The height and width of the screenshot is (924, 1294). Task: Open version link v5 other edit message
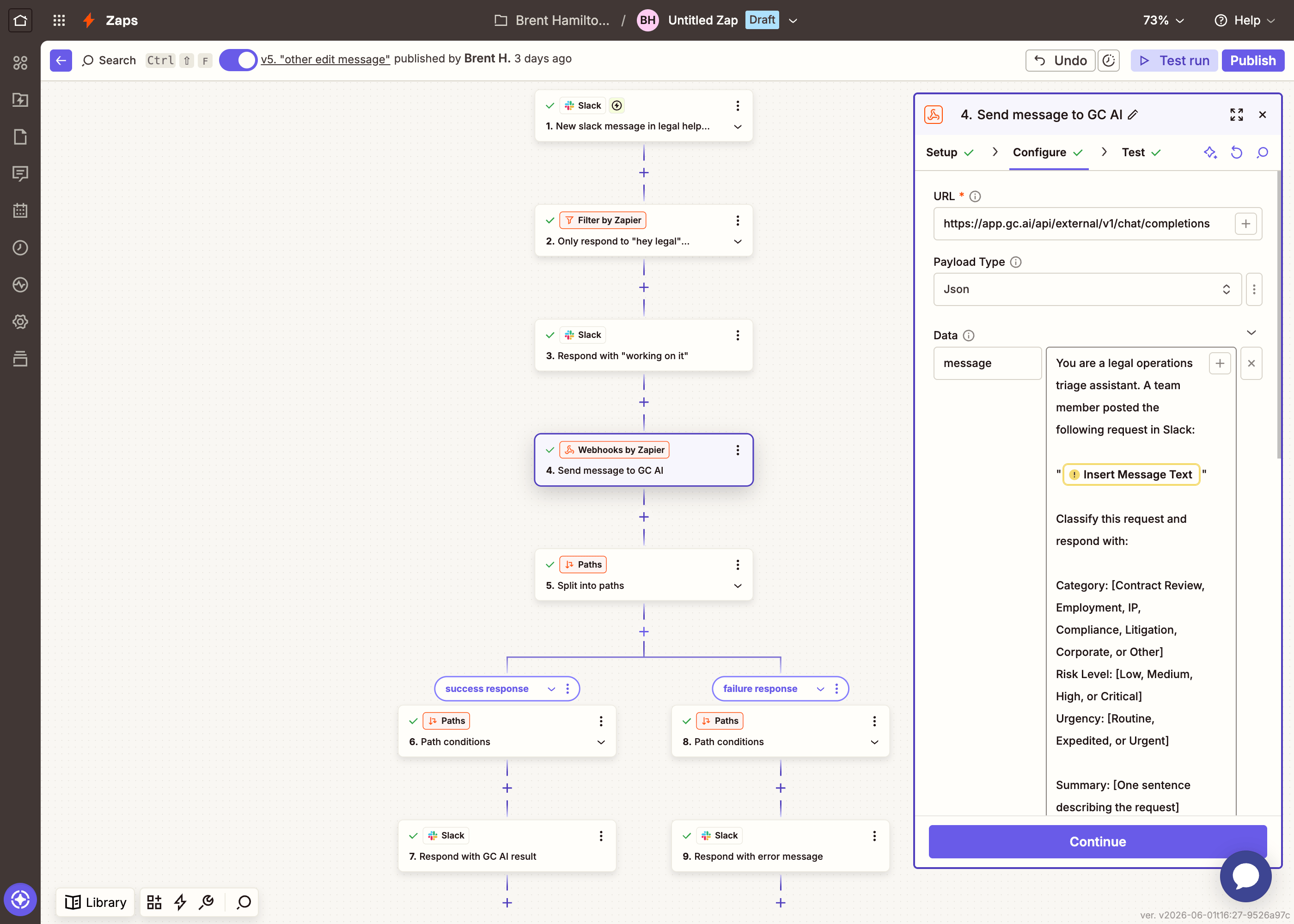(x=325, y=59)
